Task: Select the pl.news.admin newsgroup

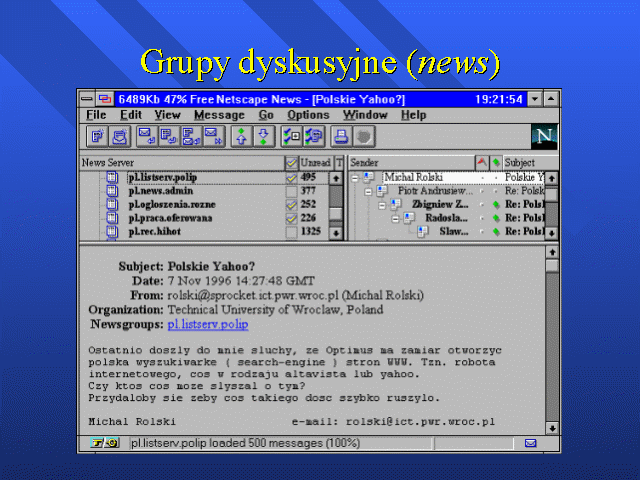Action: pos(161,191)
